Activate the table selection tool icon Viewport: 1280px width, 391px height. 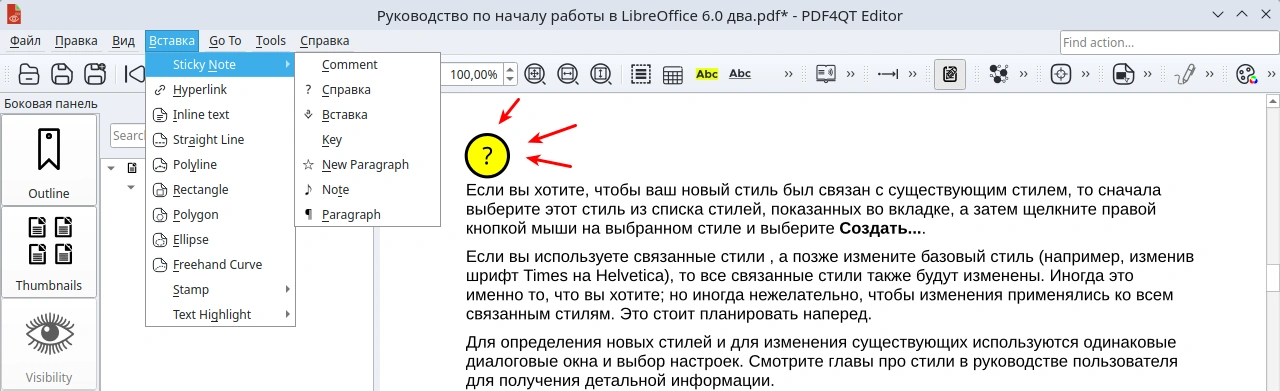tap(673, 74)
